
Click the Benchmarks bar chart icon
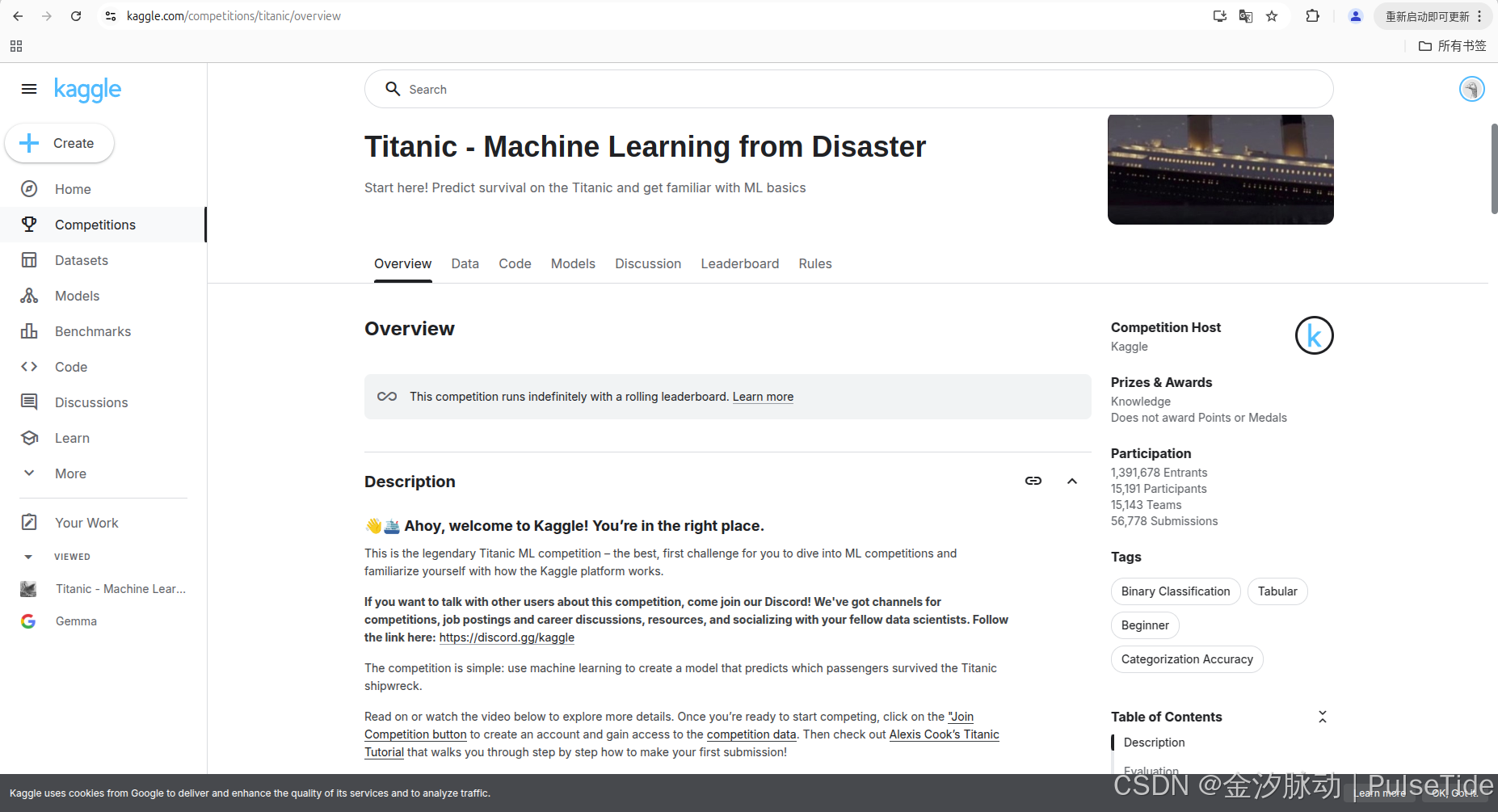[29, 331]
